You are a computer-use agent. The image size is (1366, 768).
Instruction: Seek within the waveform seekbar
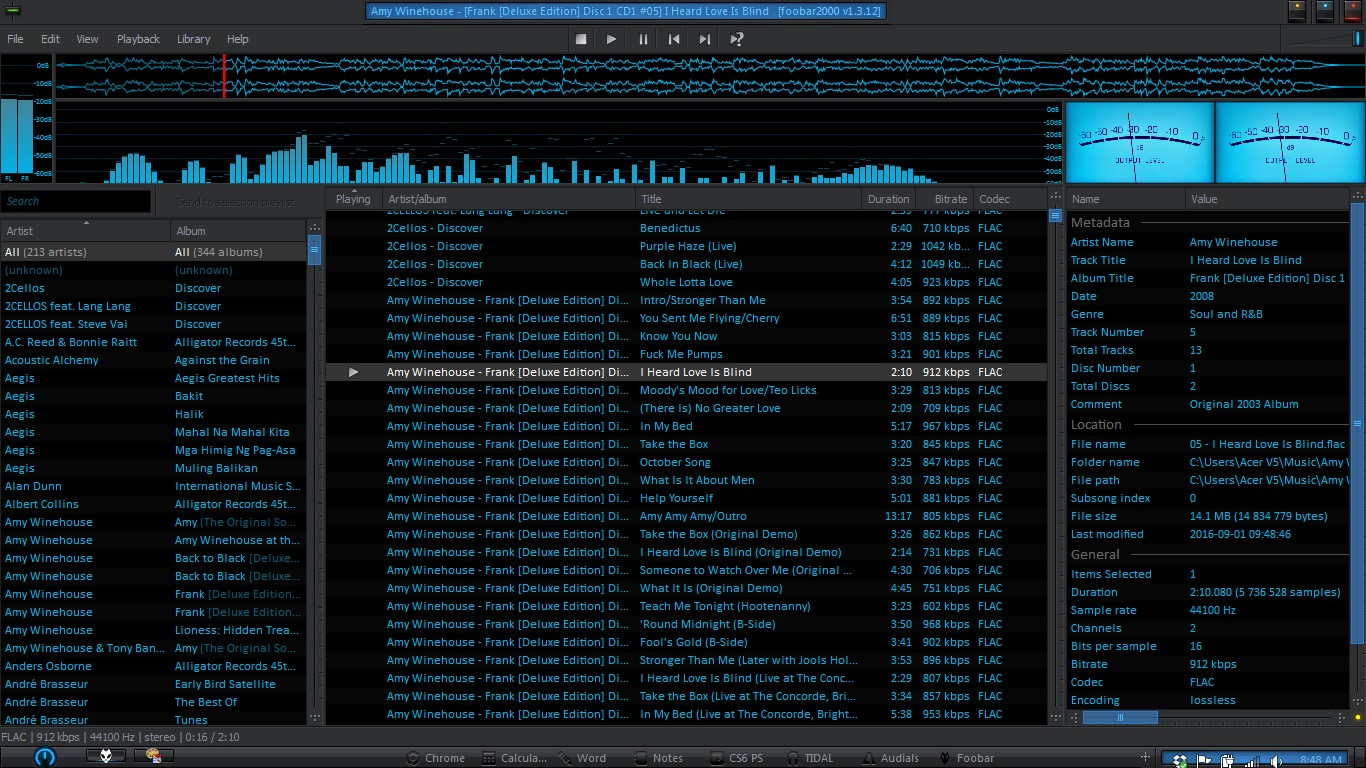(710, 77)
